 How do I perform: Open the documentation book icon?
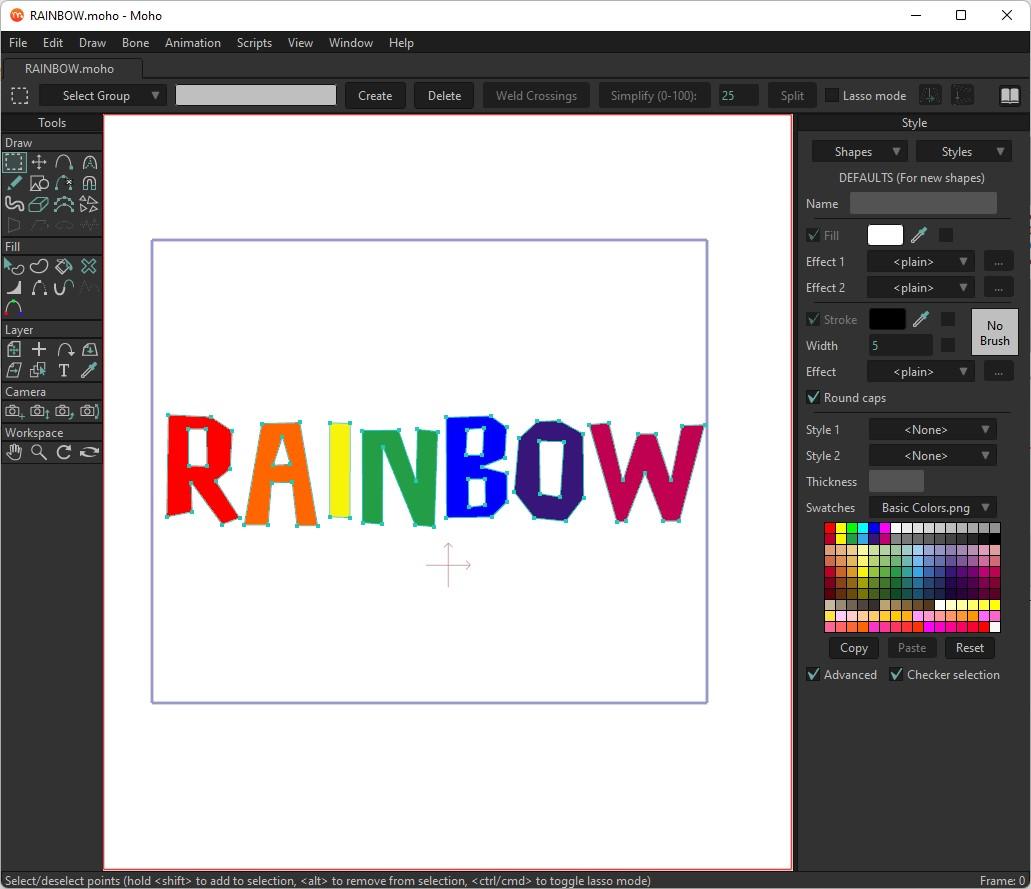point(1009,95)
